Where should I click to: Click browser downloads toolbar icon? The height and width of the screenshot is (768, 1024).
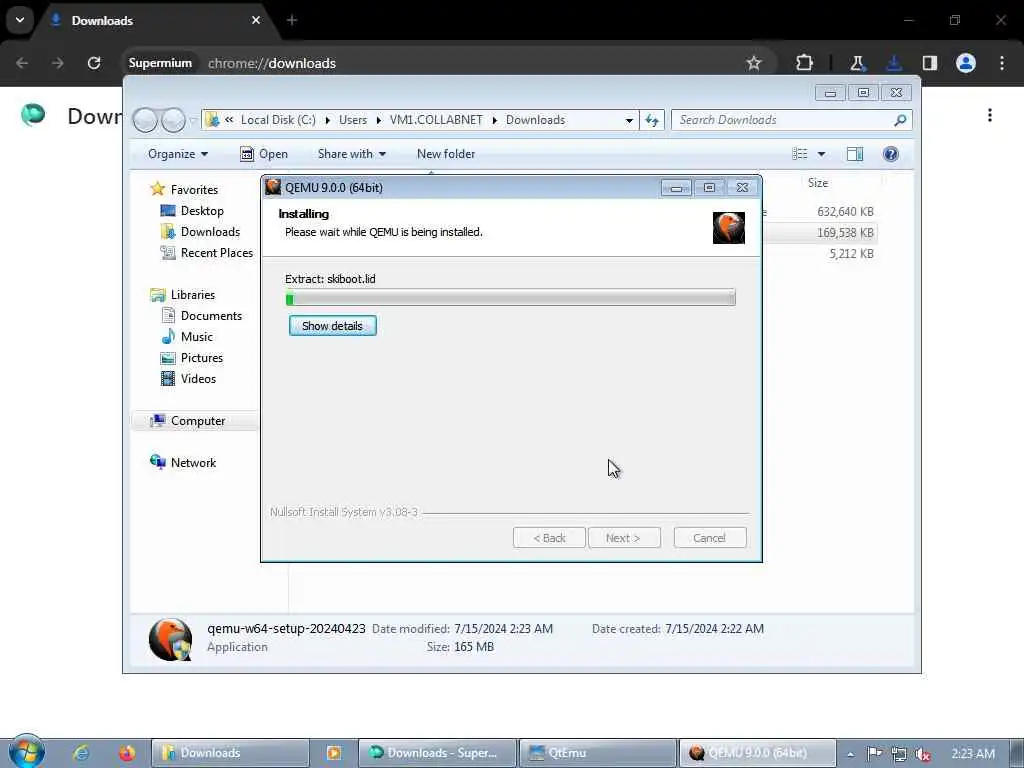[893, 63]
